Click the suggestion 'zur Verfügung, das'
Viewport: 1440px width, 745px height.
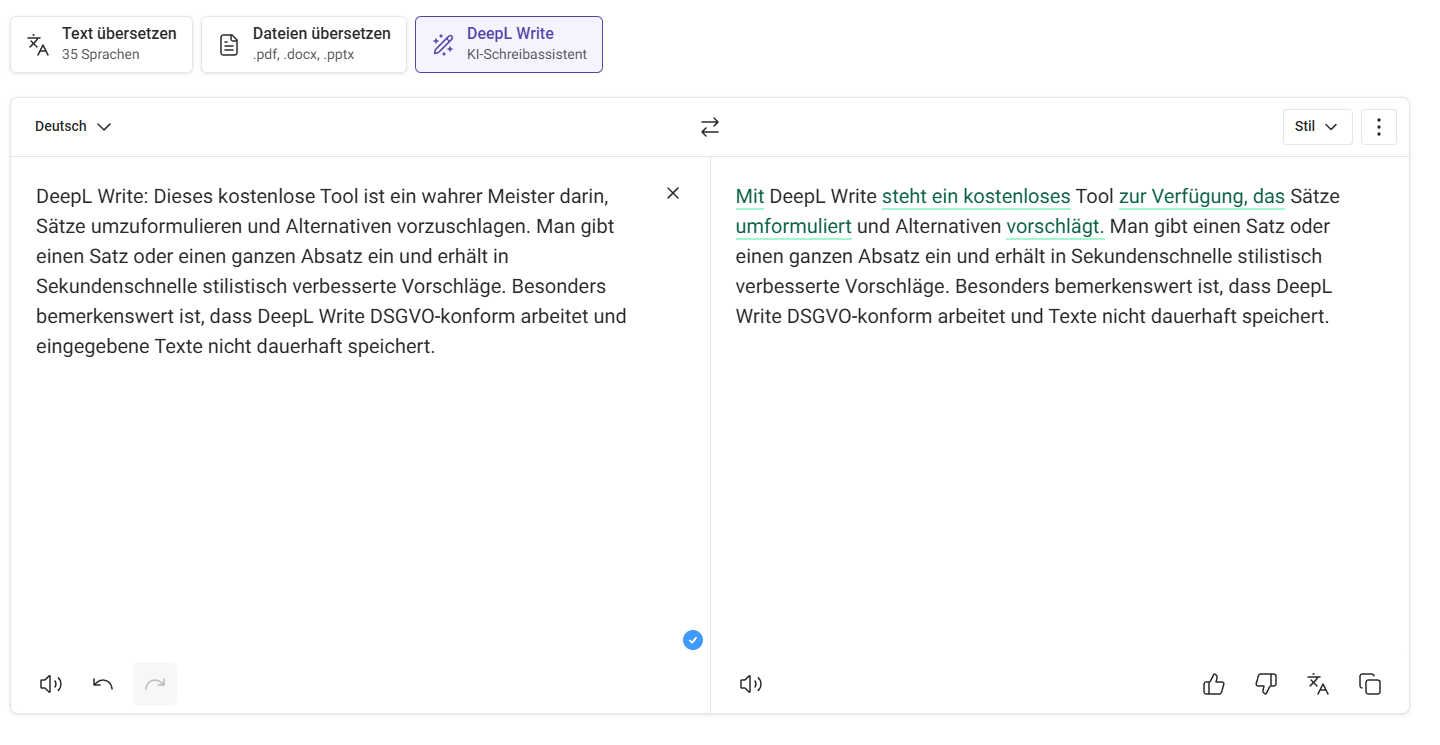coord(1202,196)
